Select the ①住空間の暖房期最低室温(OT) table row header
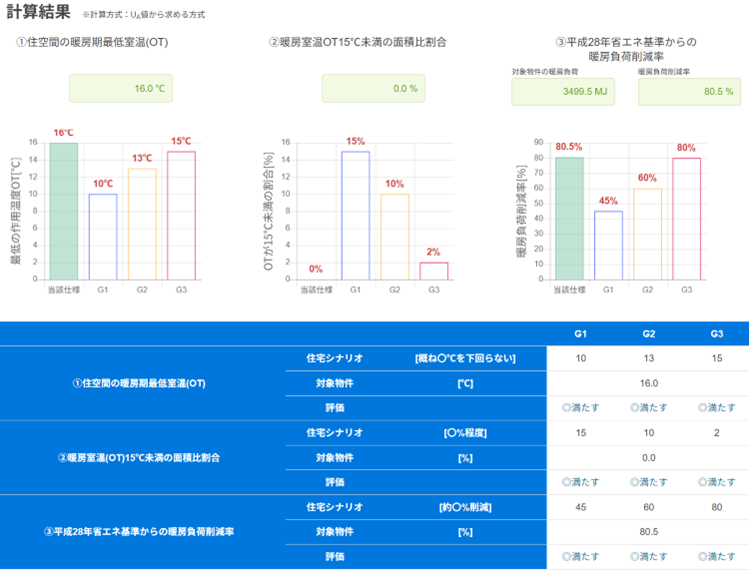The width and height of the screenshot is (749, 570). (x=138, y=383)
